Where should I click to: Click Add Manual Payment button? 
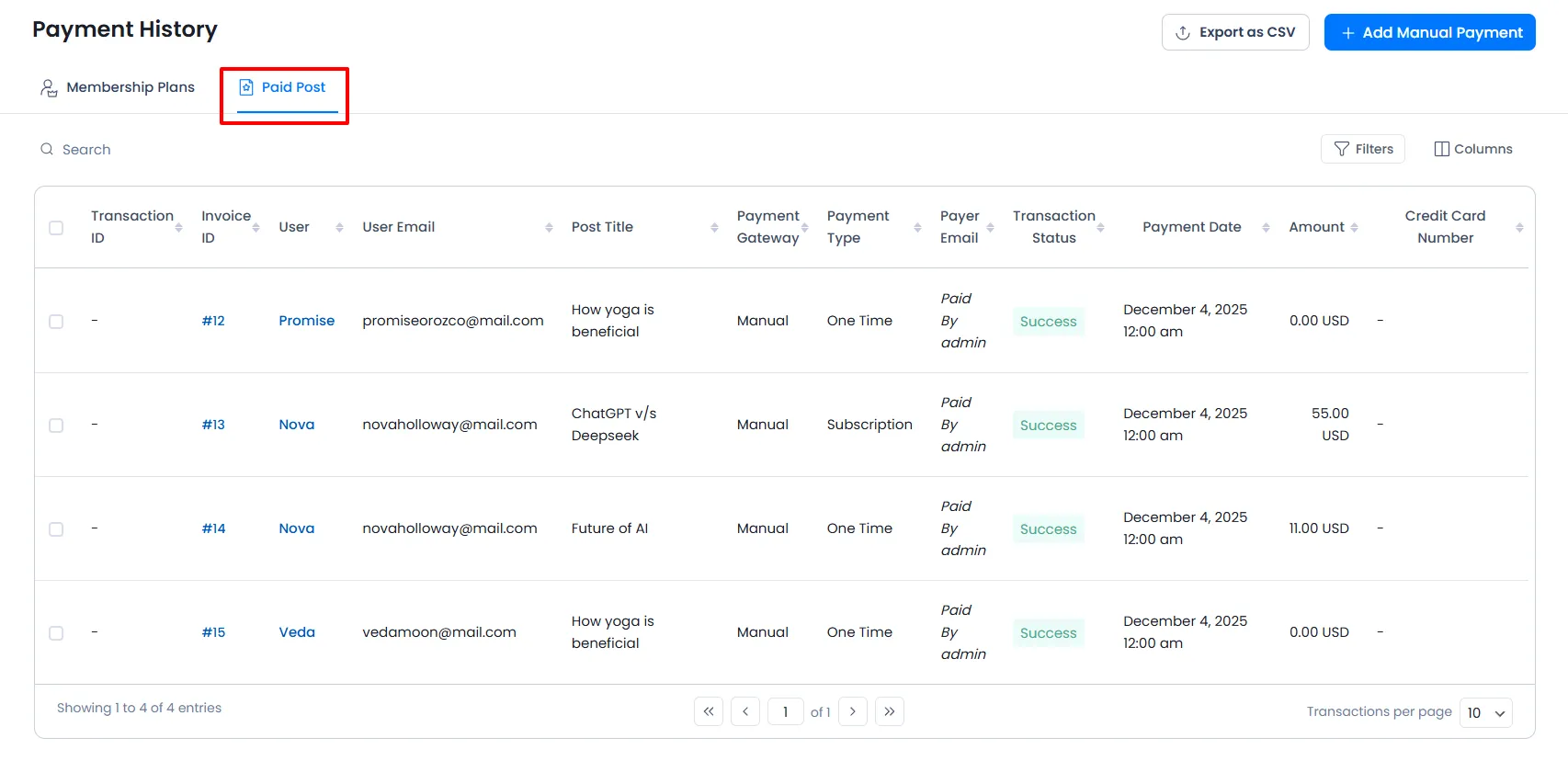point(1429,32)
